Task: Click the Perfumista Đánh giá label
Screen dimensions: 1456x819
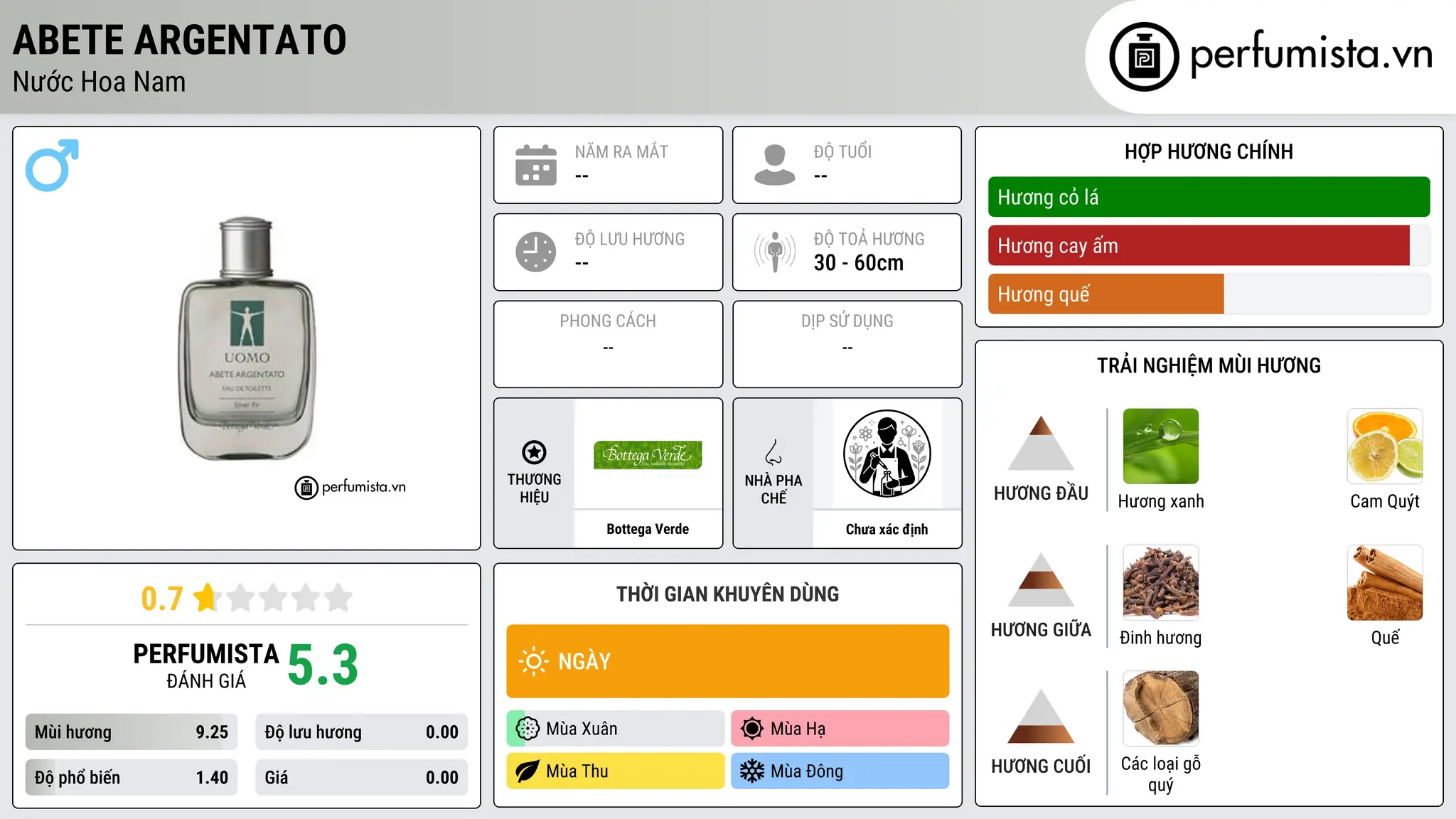Action: 206,665
